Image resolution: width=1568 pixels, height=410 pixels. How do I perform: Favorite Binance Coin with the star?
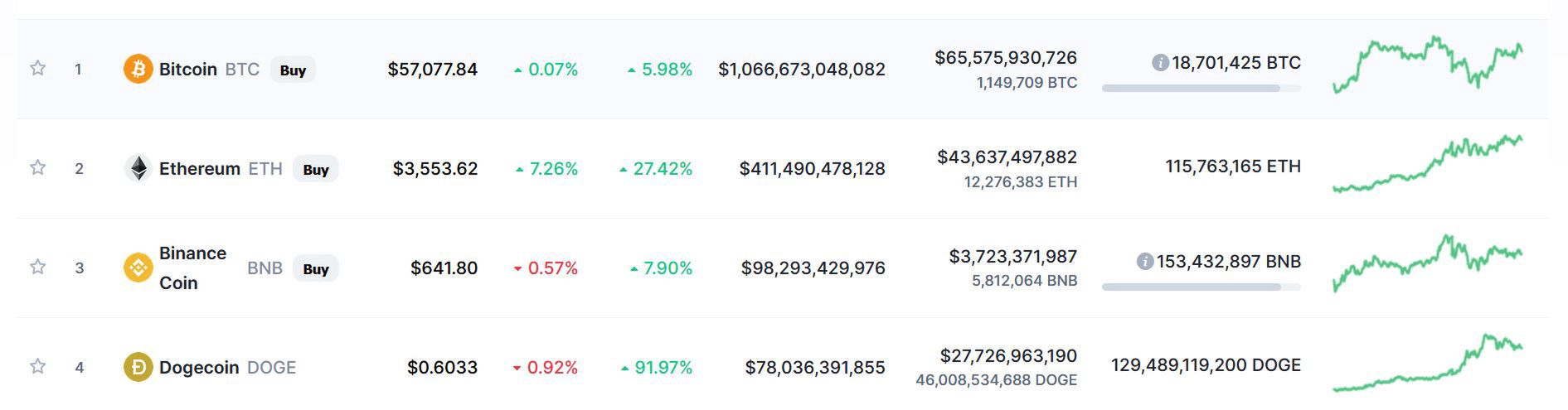click(x=37, y=267)
